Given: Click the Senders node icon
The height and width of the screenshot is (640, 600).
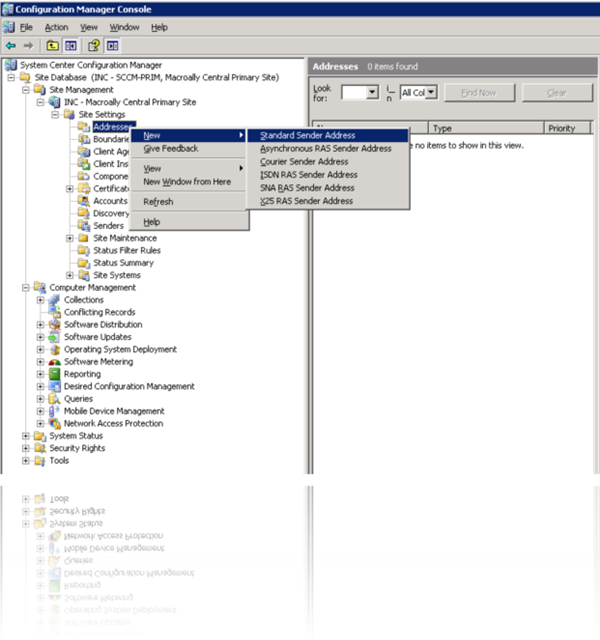Looking at the screenshot, I should click(x=84, y=225).
